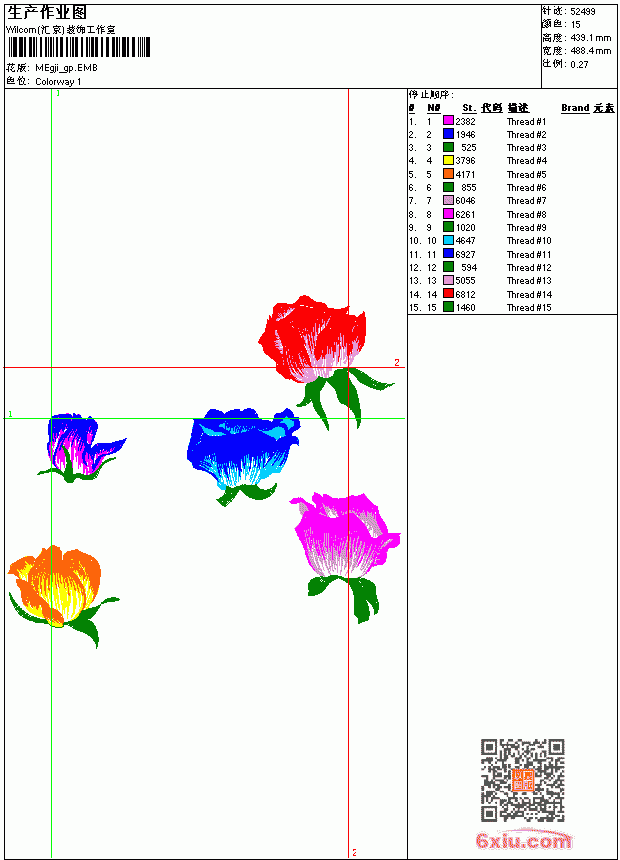Click the QR code image

tap(523, 780)
